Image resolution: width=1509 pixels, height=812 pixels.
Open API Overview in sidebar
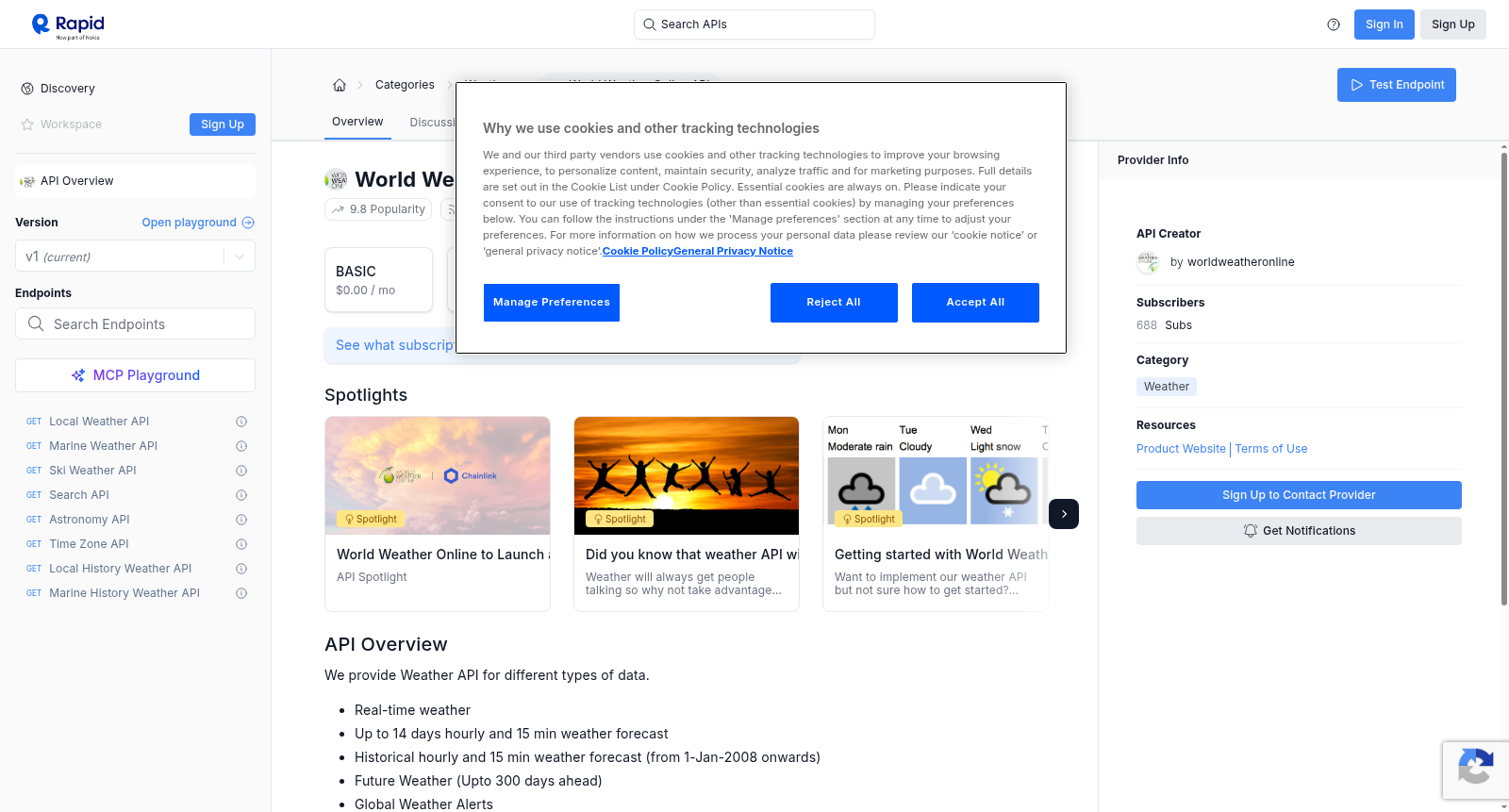click(x=135, y=181)
